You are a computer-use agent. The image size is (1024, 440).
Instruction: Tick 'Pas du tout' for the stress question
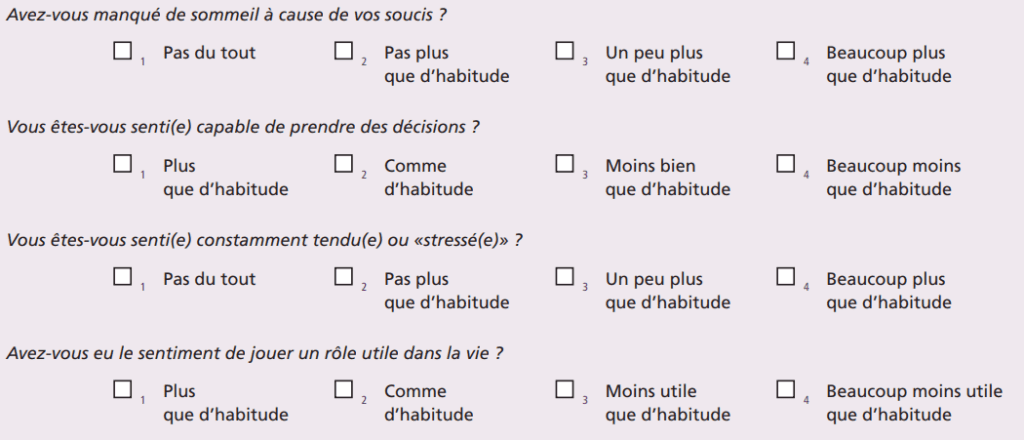point(123,277)
